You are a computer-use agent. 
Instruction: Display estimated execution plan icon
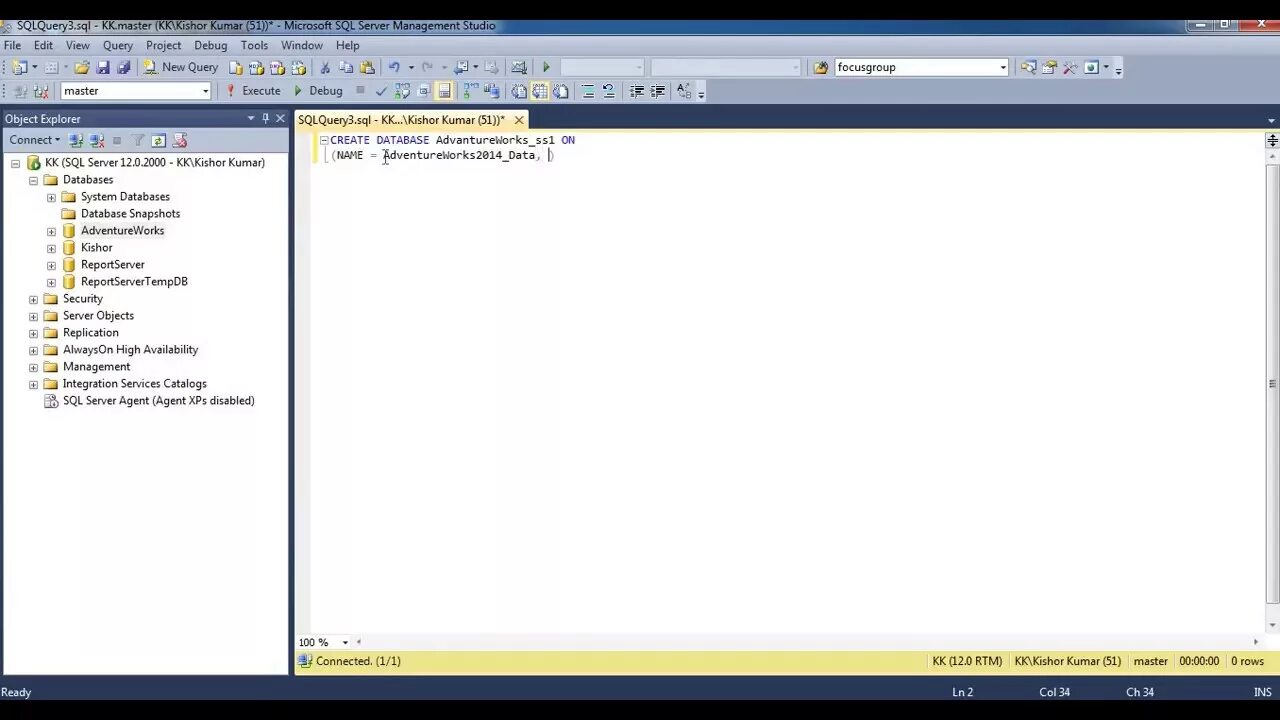(x=402, y=91)
